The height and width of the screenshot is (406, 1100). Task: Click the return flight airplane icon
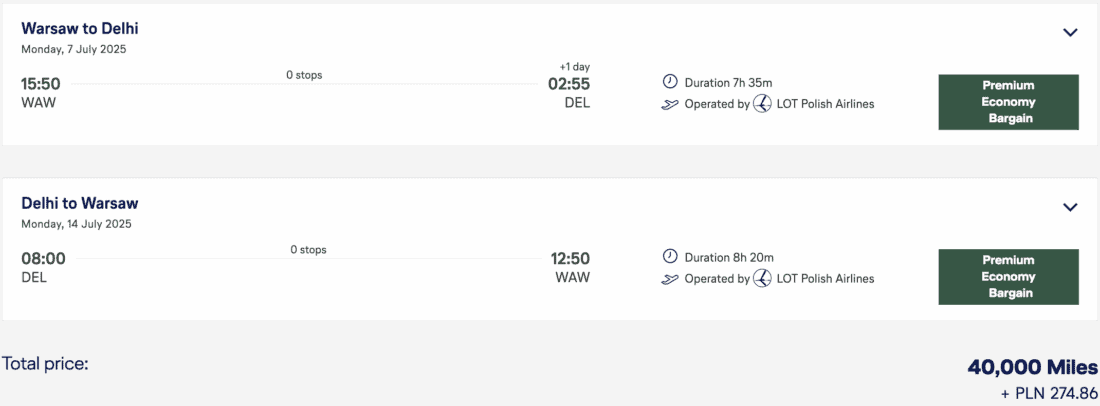point(670,279)
